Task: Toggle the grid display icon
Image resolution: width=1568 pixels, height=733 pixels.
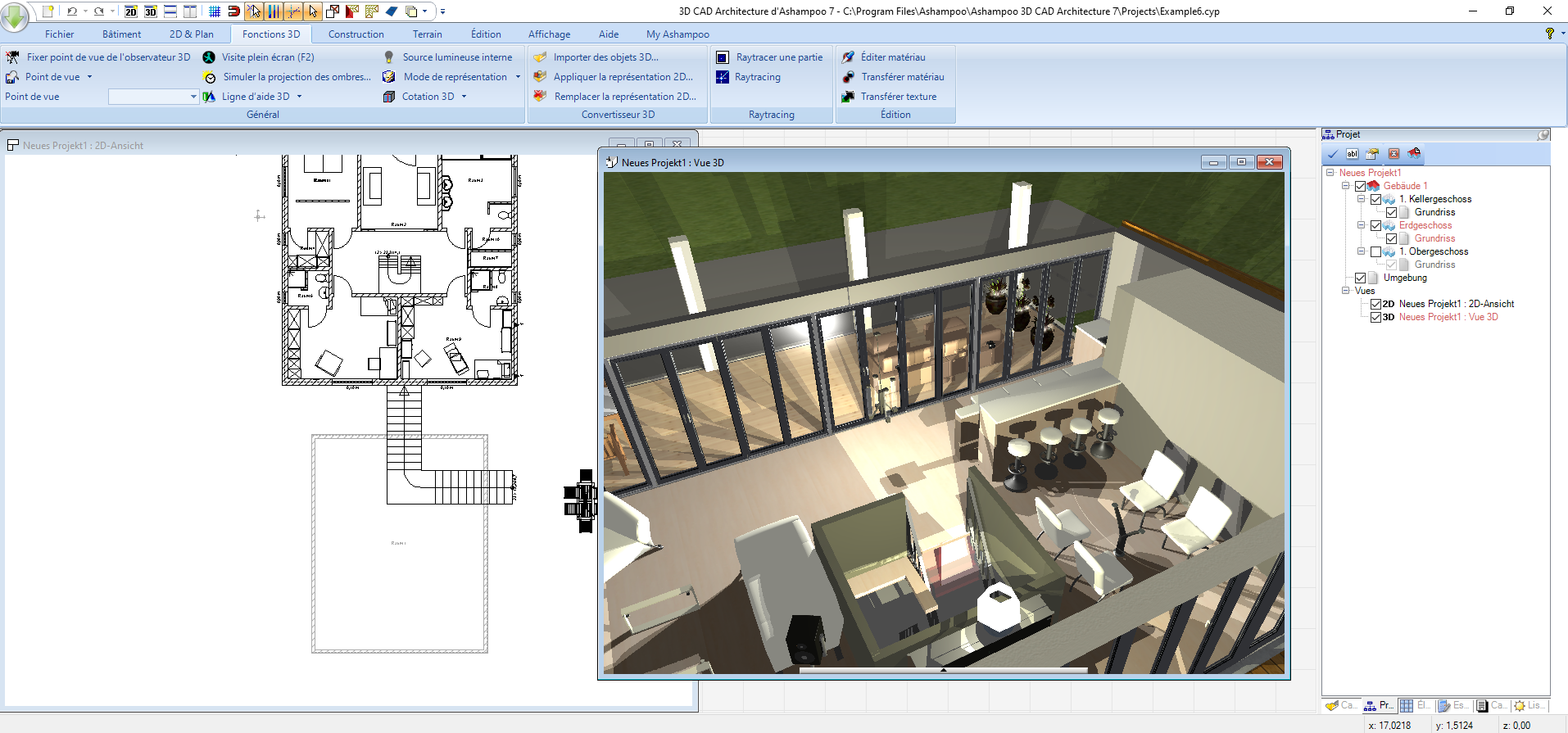Action: click(215, 11)
